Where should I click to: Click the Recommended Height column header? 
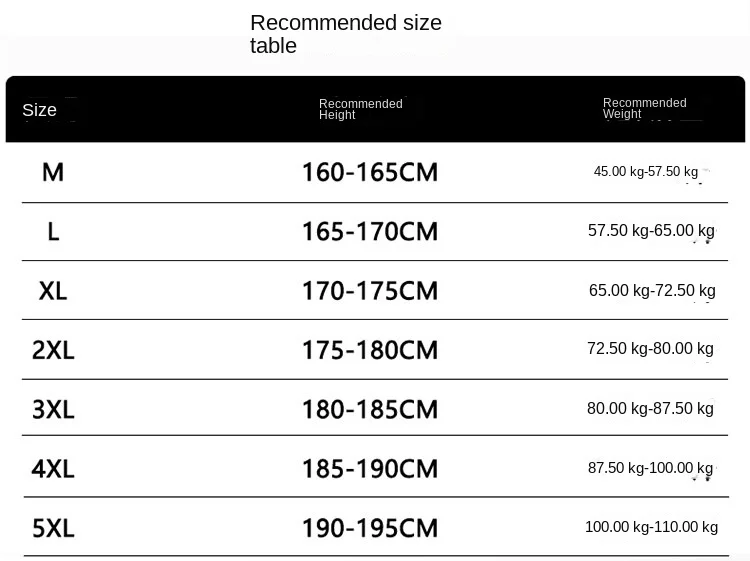(360, 109)
